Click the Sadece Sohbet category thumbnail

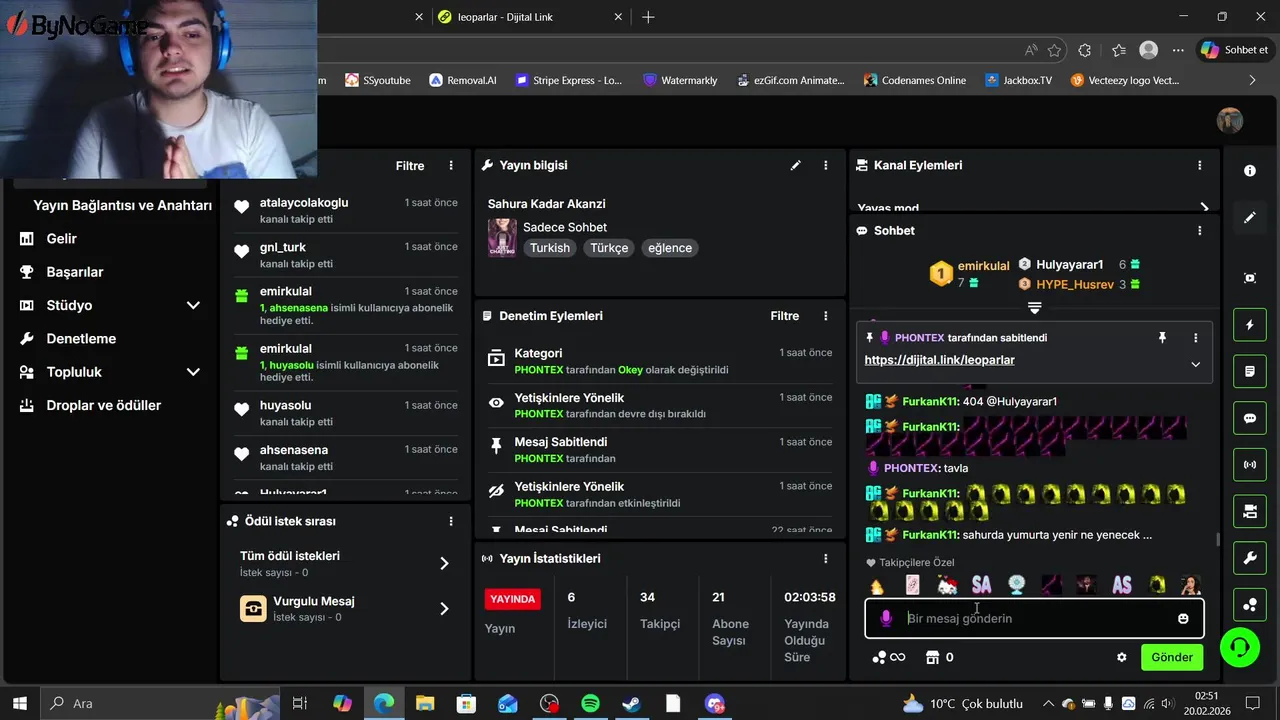[x=502, y=238]
